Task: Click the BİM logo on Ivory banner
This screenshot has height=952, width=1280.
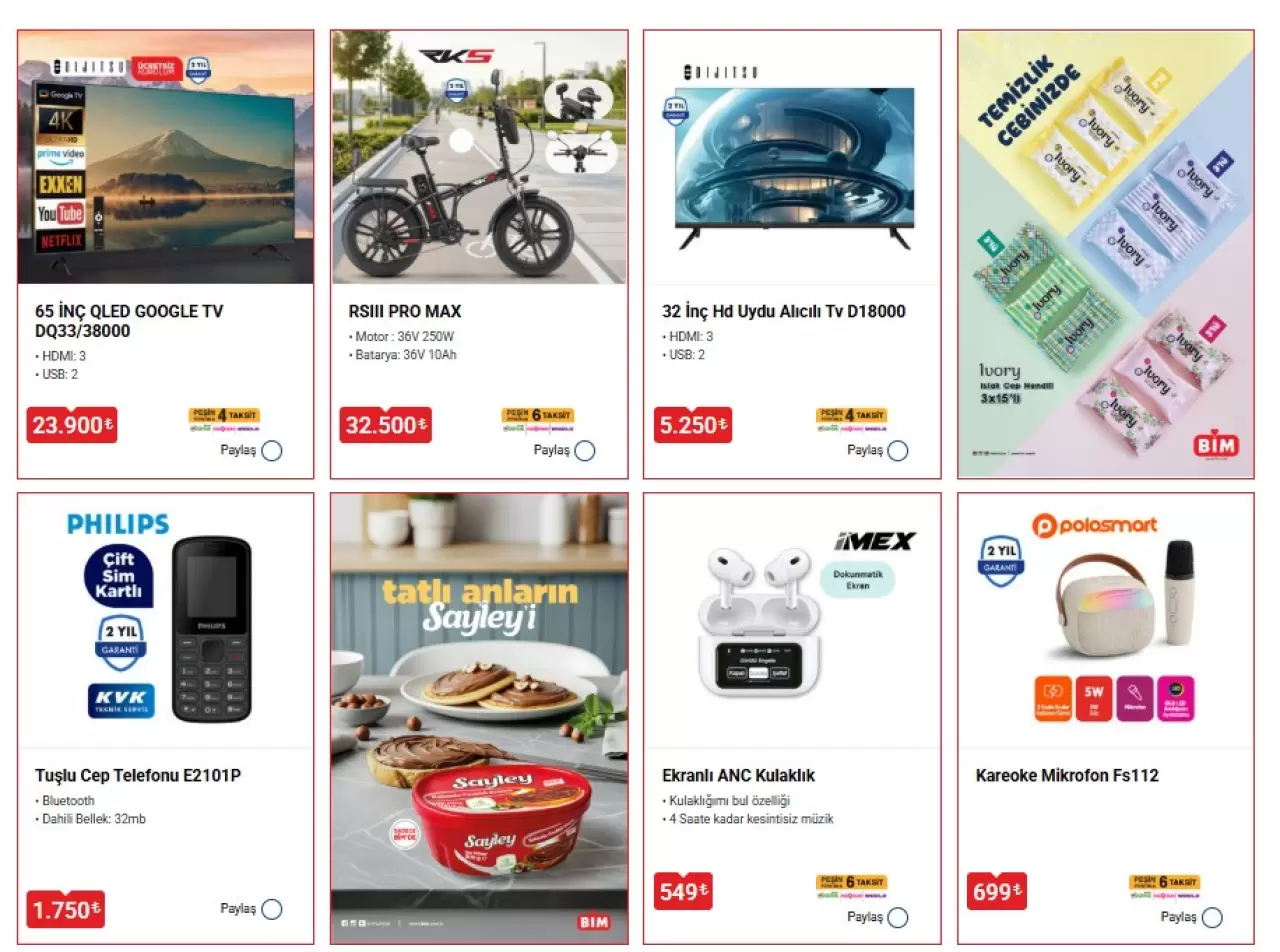Action: pyautogui.click(x=1215, y=446)
